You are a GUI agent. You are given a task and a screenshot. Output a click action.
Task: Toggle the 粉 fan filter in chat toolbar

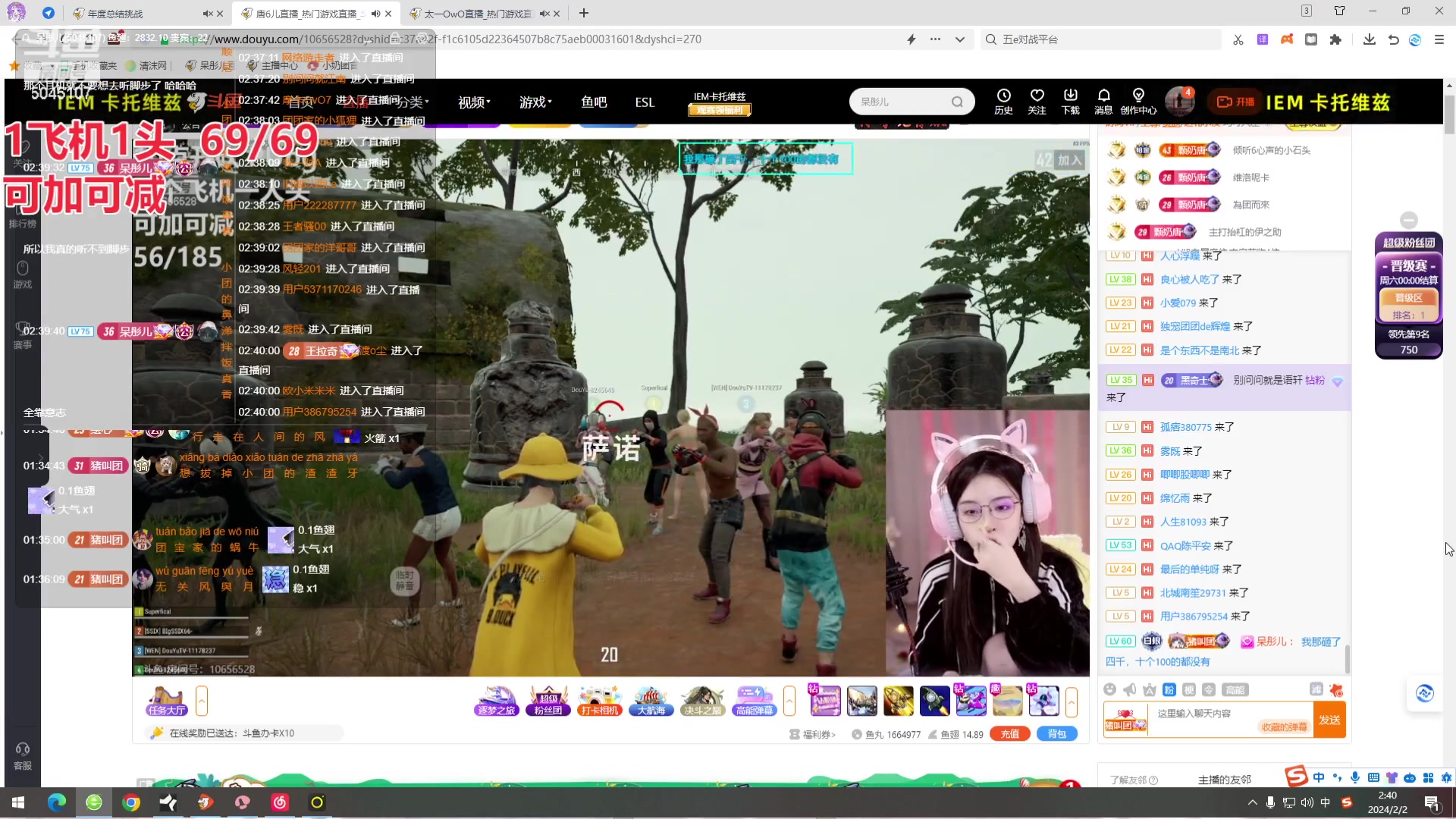tap(1169, 689)
